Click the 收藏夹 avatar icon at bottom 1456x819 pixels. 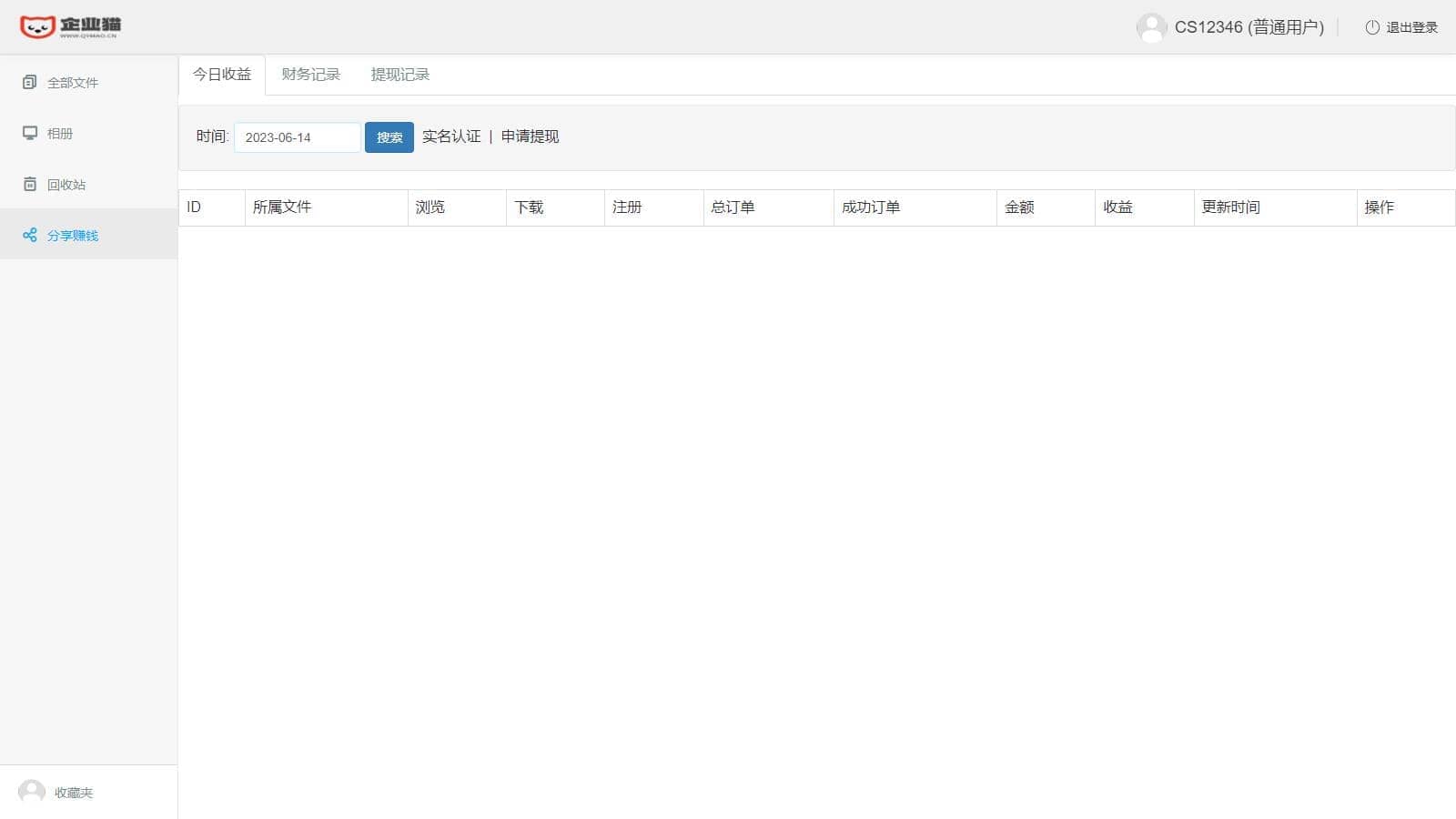[32, 792]
